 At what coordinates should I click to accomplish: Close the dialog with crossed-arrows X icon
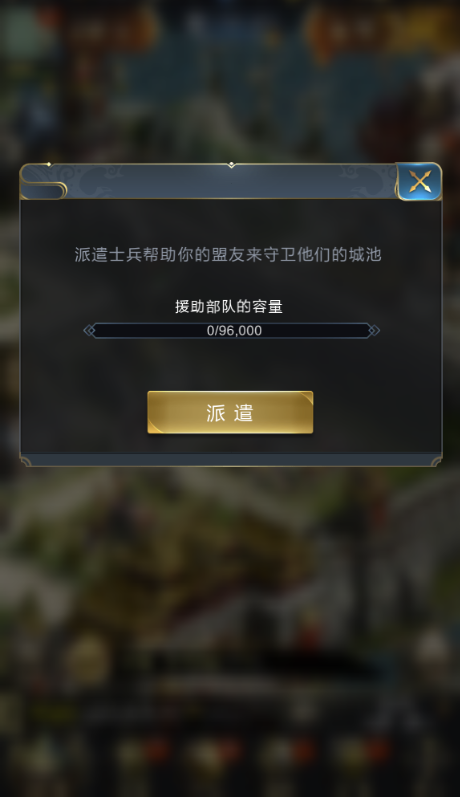tap(419, 181)
